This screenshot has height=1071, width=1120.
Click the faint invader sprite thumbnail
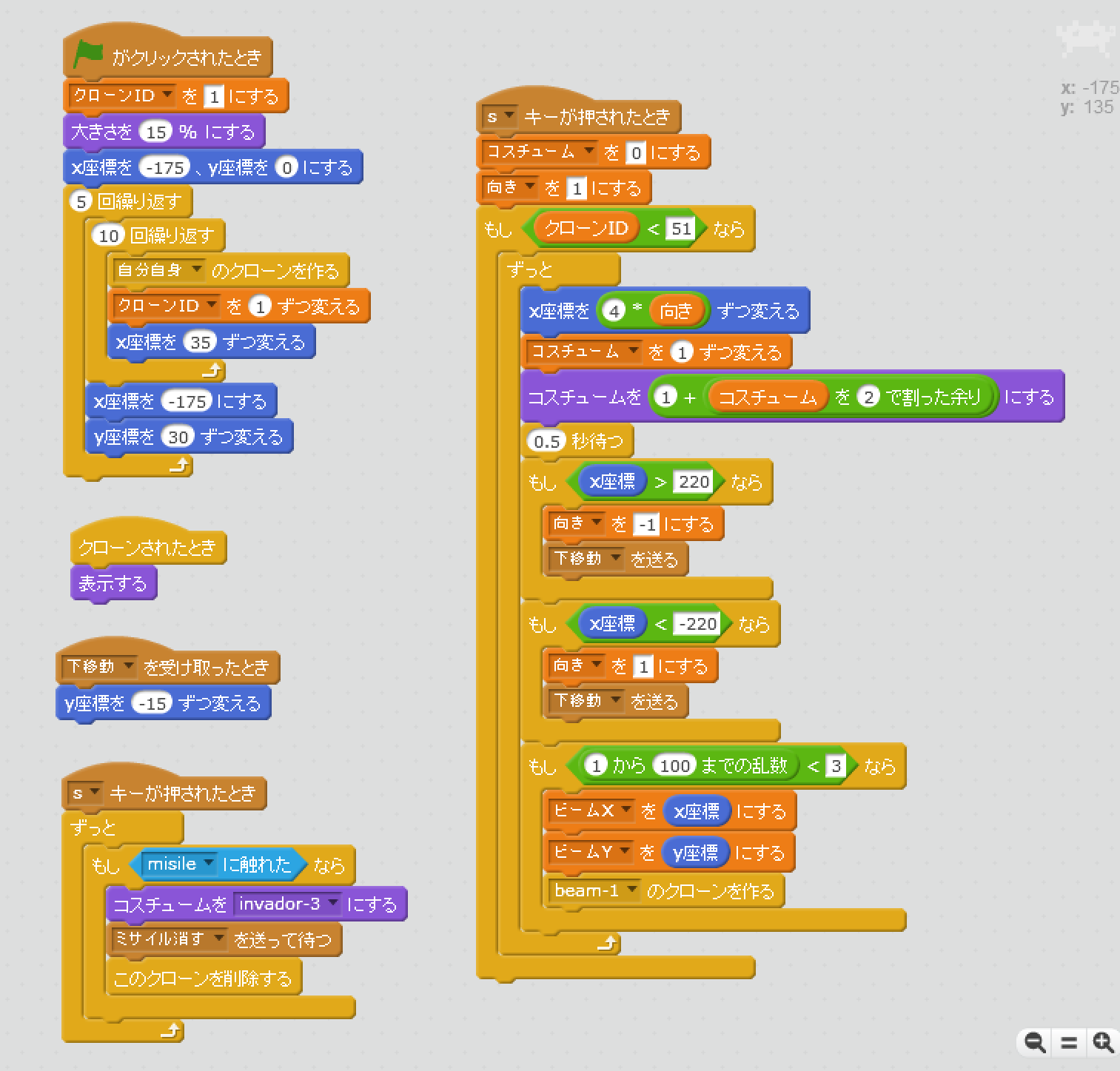1084,37
